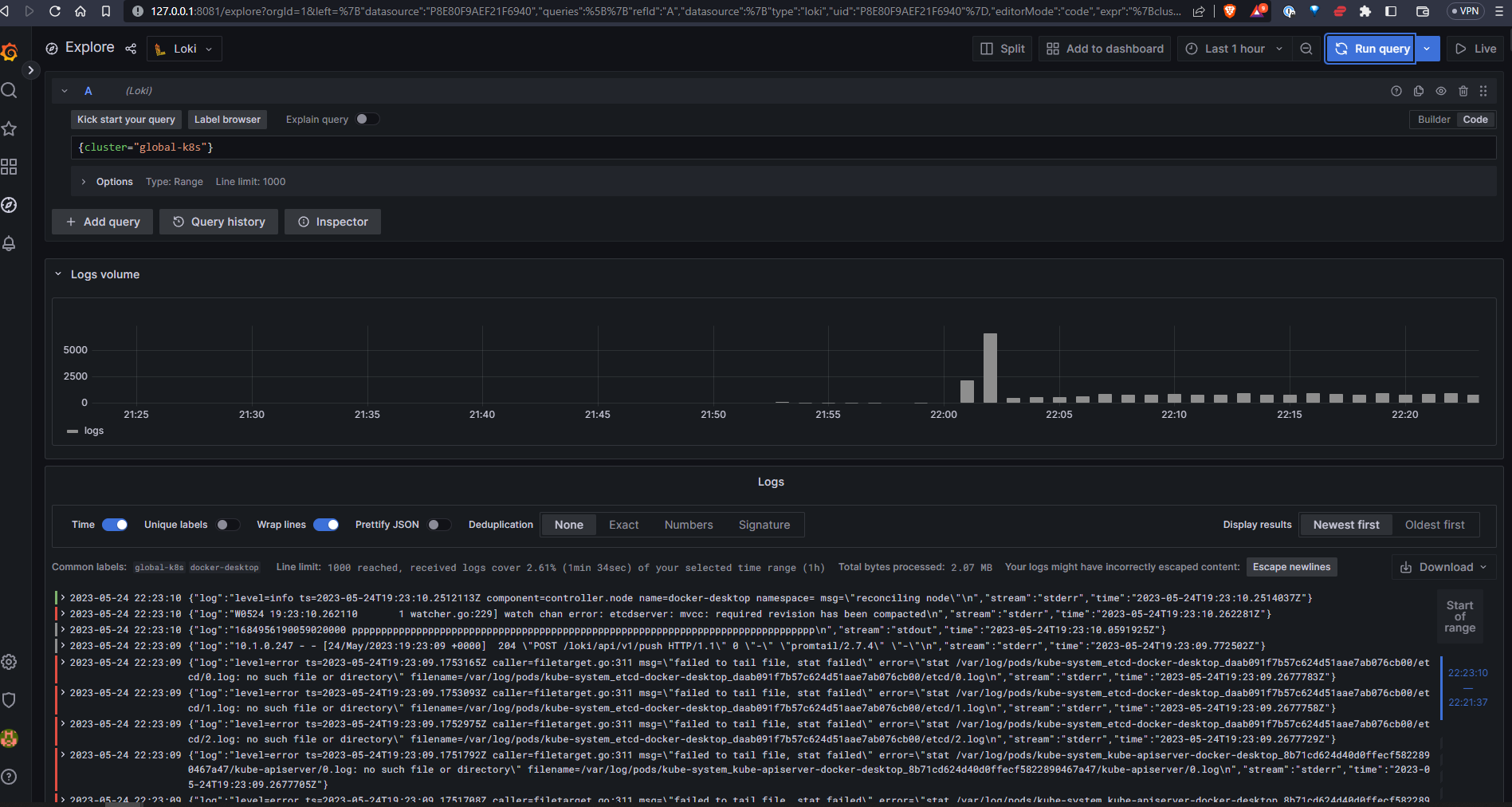This screenshot has height=807, width=1512.
Task: Toggle Prettify JSON switch
Action: click(x=439, y=525)
